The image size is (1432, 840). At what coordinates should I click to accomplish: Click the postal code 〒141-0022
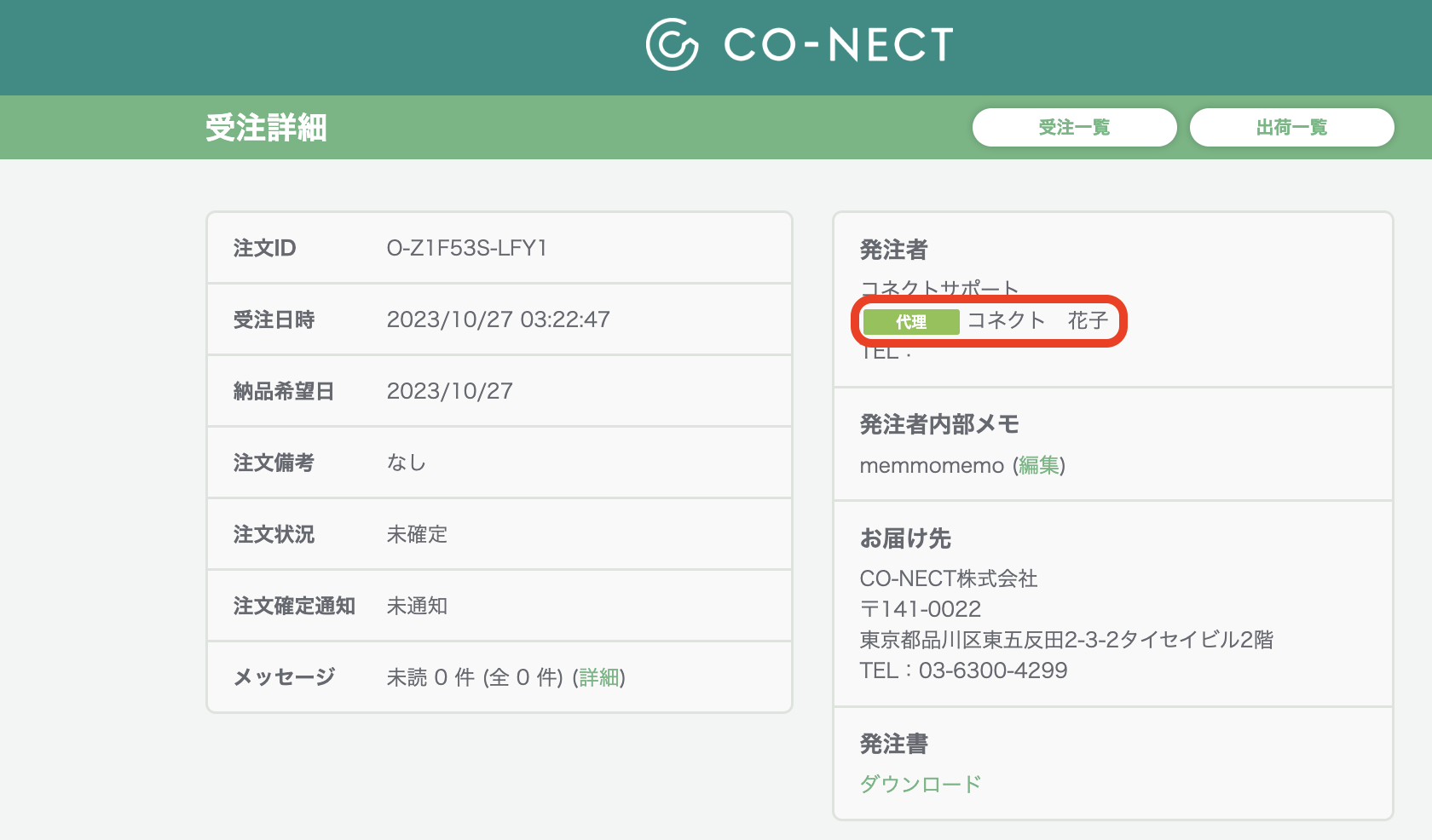(921, 609)
